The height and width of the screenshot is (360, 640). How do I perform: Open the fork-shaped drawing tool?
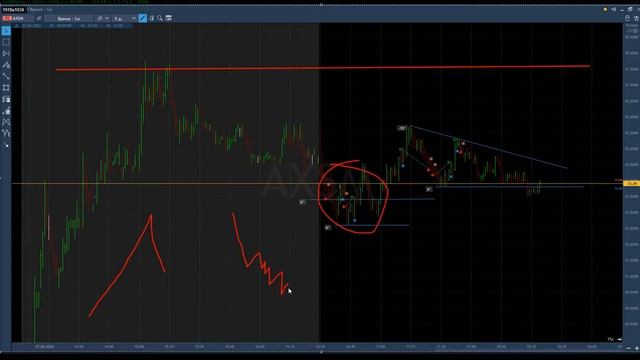[x=6, y=133]
